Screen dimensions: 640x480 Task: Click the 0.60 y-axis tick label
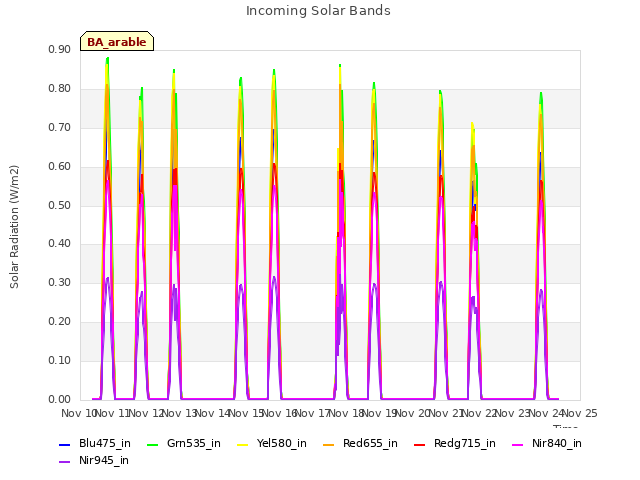60,167
